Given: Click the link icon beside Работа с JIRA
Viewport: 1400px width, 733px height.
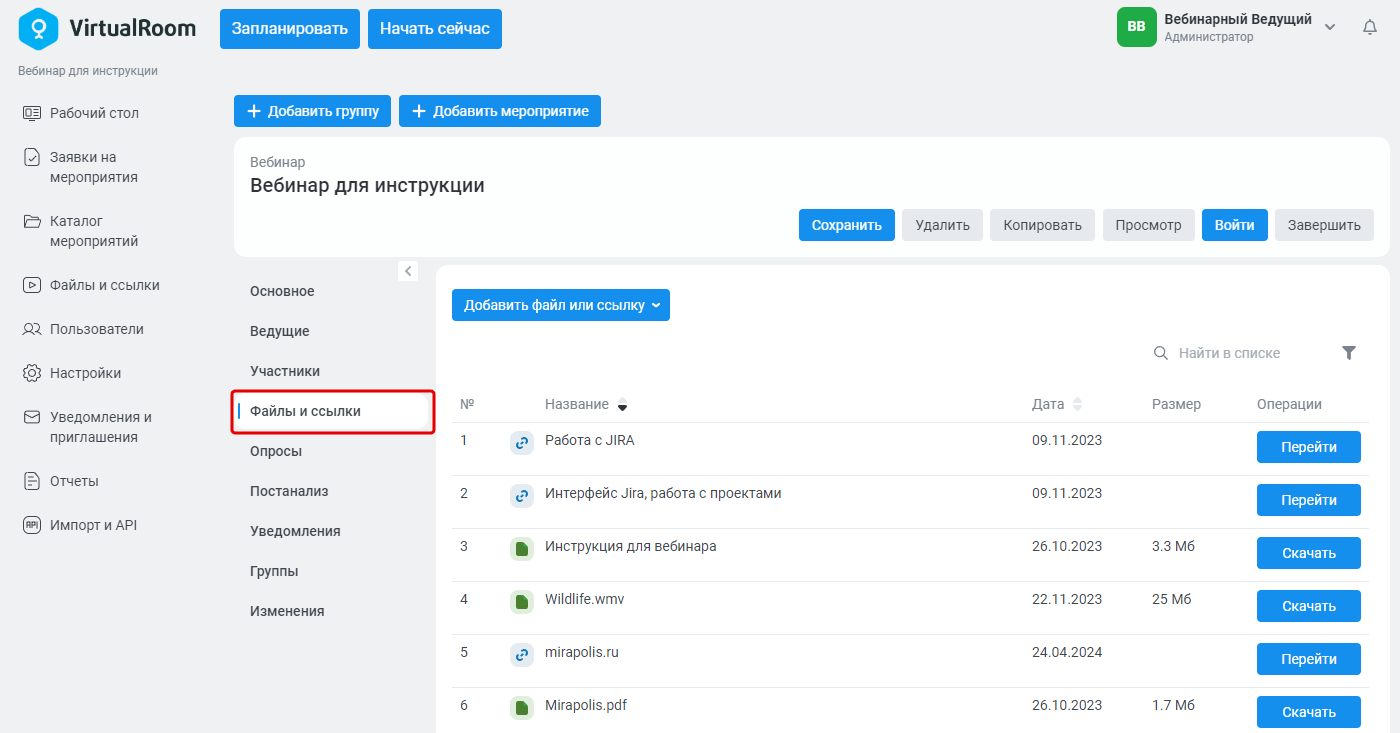Looking at the screenshot, I should 521,443.
